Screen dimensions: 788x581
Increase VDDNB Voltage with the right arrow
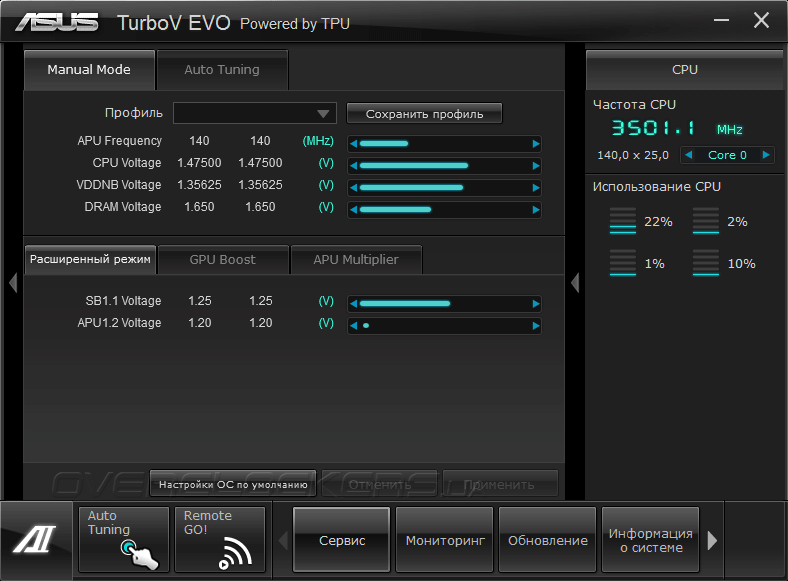536,188
